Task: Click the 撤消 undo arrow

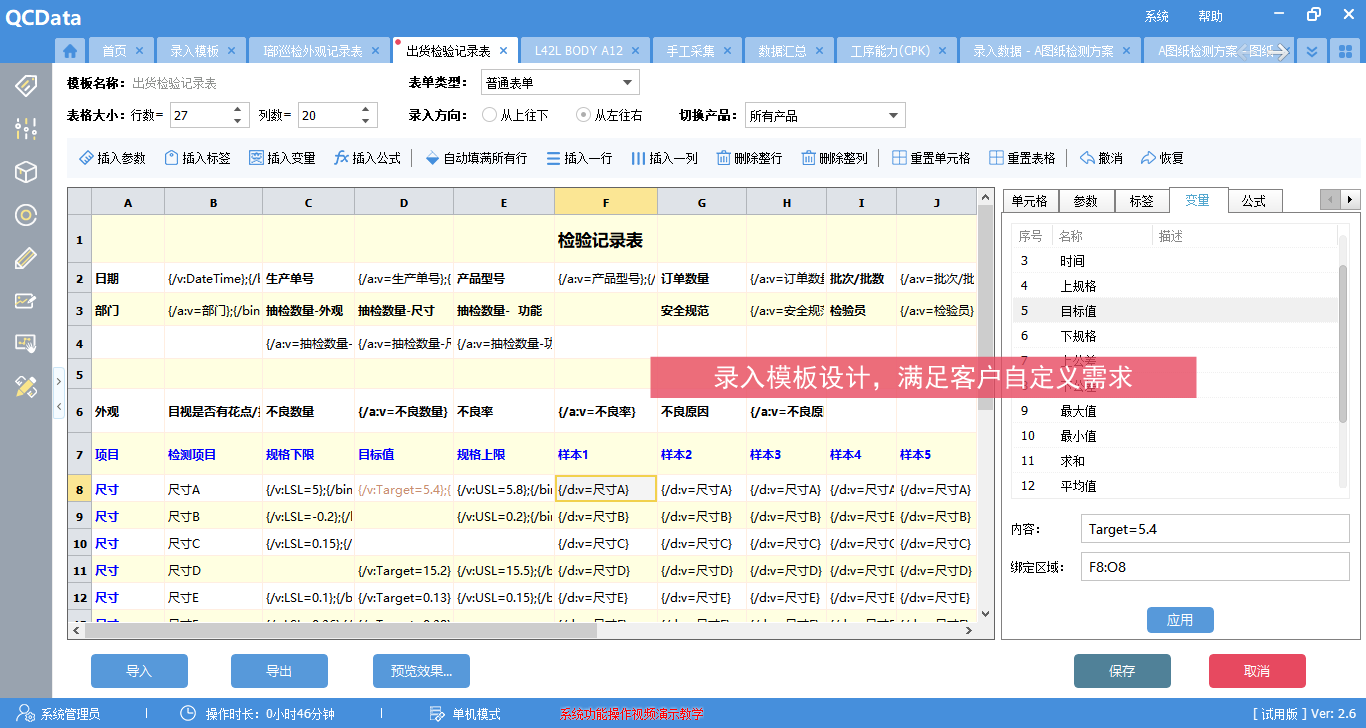Action: coord(1087,158)
